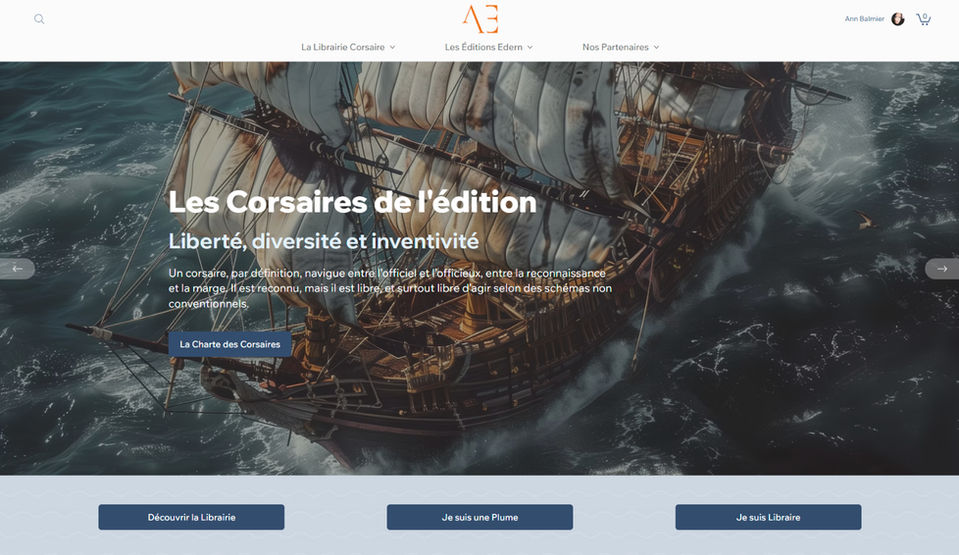959x555 pixels.
Task: Open the shopping cart icon
Action: (923, 19)
